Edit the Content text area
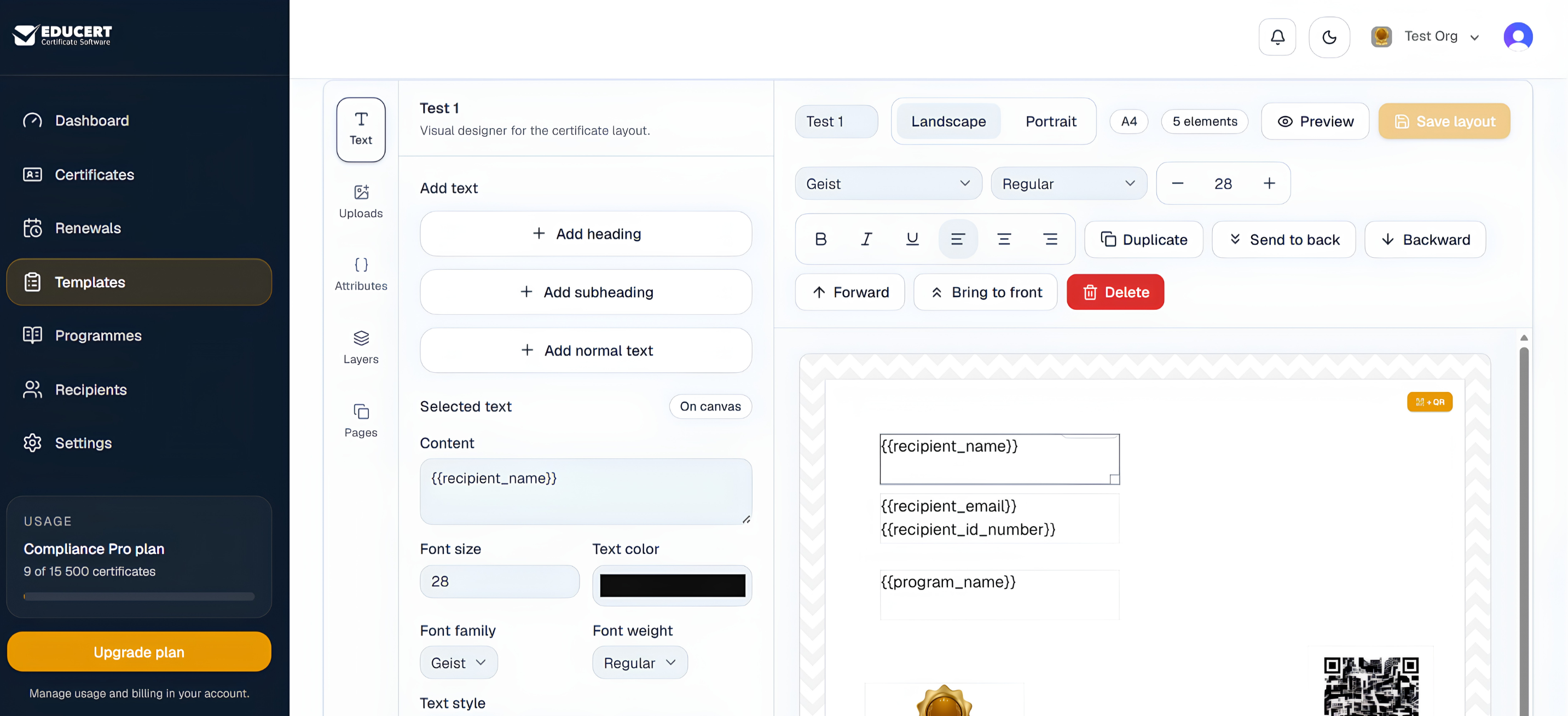 (x=586, y=492)
